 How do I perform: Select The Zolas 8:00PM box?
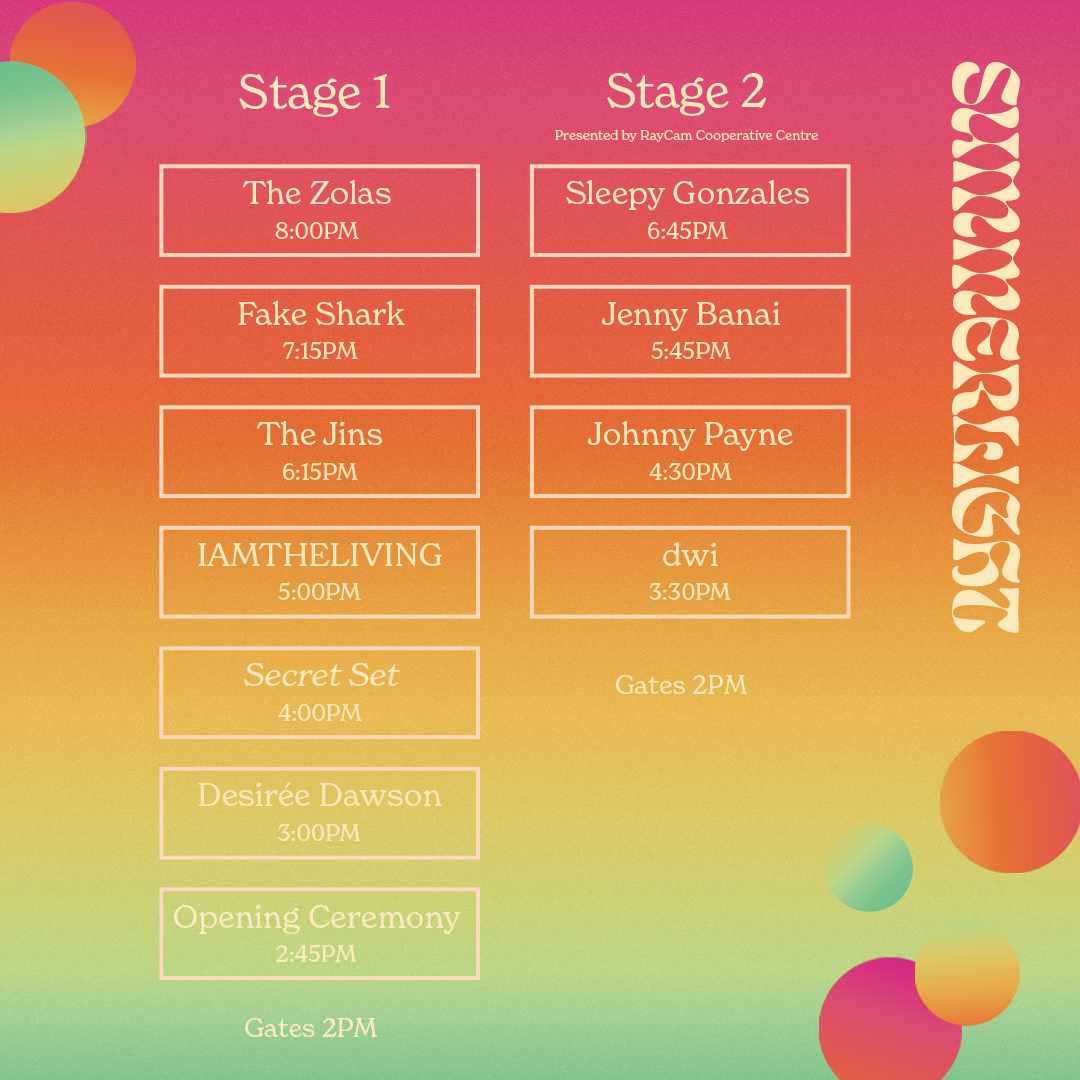(x=319, y=211)
